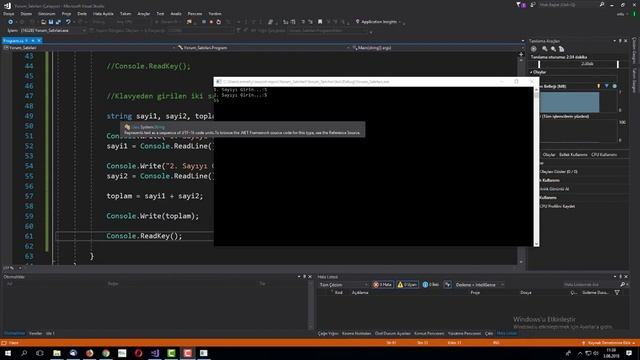
Task: Click the Chrome icon in the taskbar
Action: (x=106, y=353)
